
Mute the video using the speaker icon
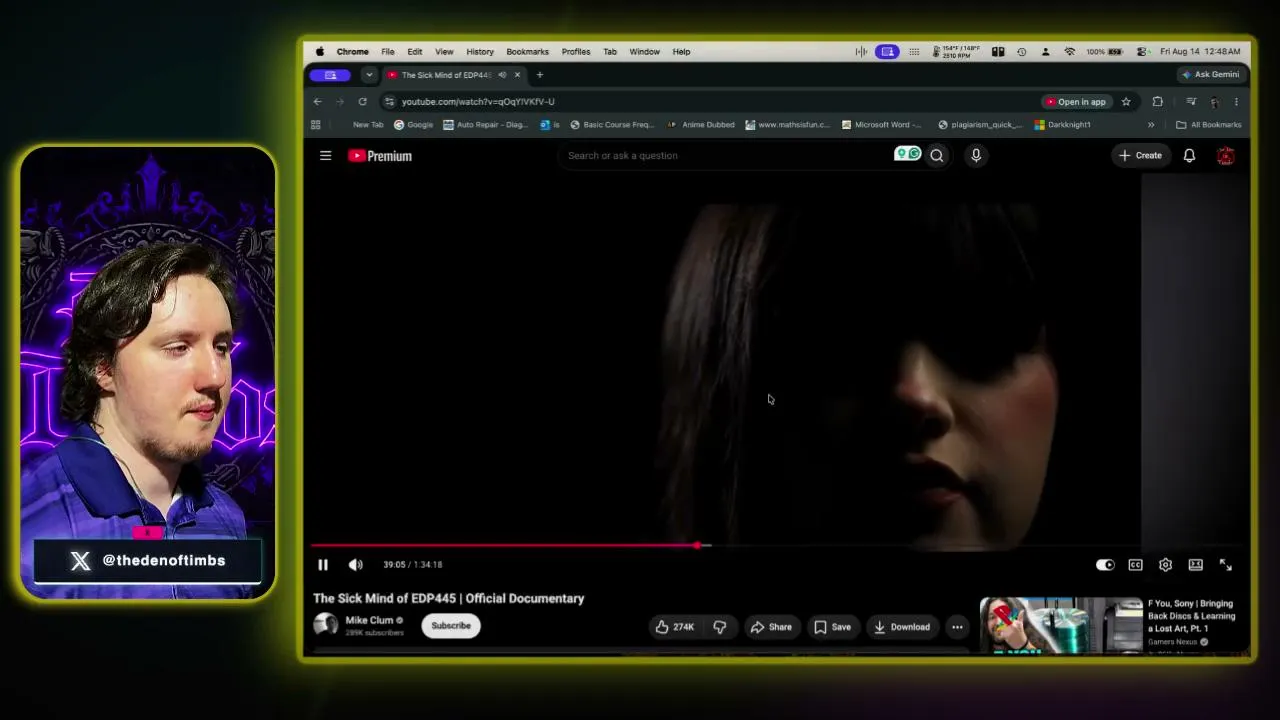pos(356,565)
